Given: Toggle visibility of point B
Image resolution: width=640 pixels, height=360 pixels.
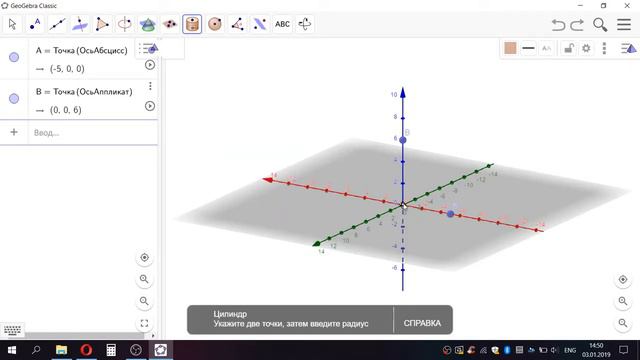Looking at the screenshot, I should pyautogui.click(x=14, y=98).
